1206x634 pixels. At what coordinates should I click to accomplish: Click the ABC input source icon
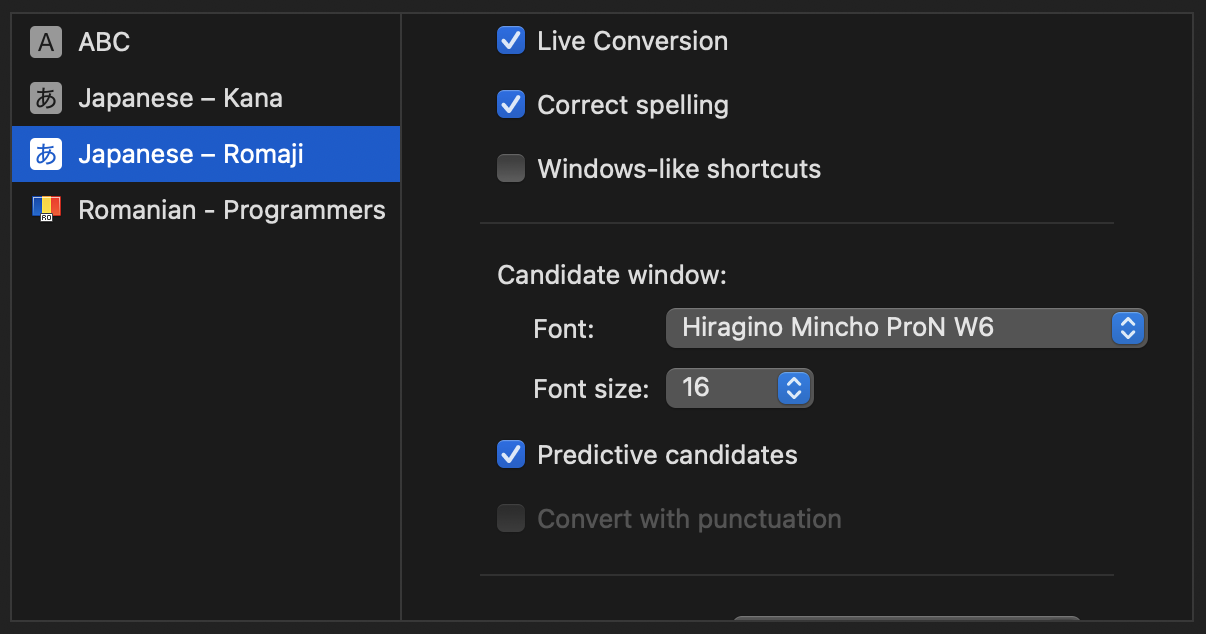(x=46, y=42)
